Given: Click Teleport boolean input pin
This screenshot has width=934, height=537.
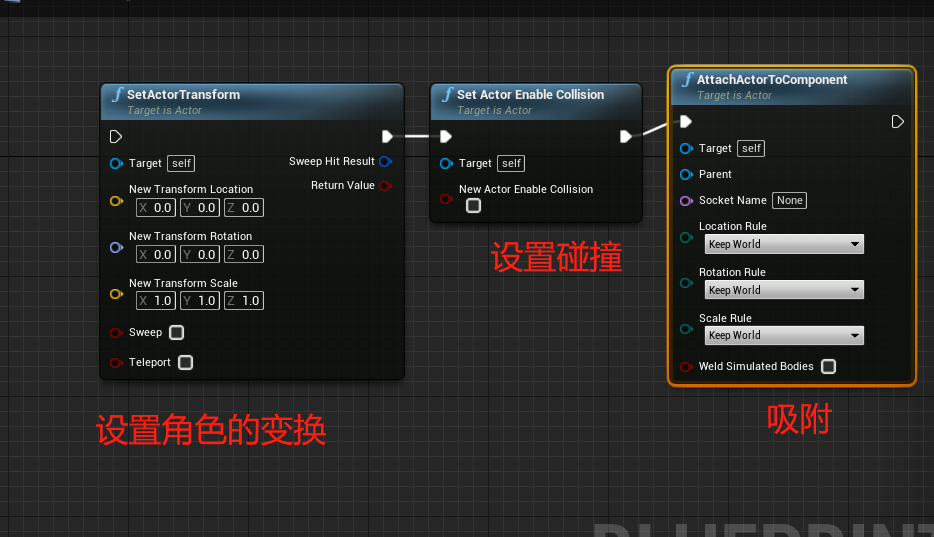Looking at the screenshot, I should pyautogui.click(x=116, y=363).
